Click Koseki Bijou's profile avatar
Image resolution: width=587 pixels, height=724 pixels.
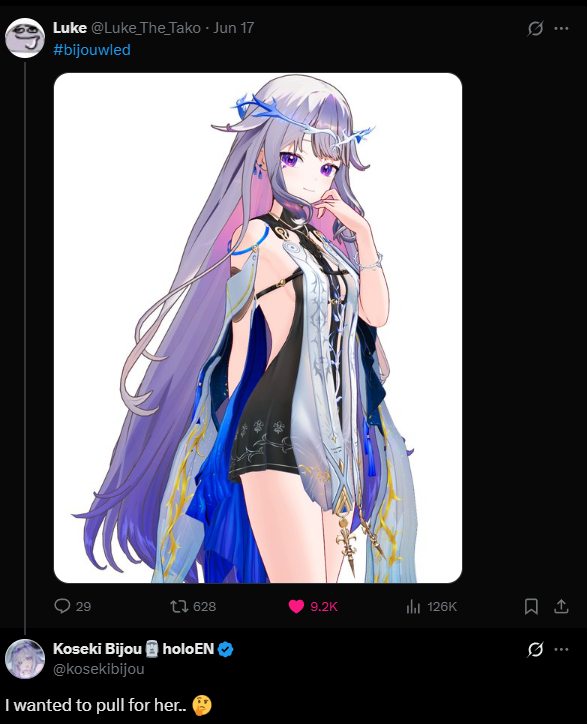(25, 659)
